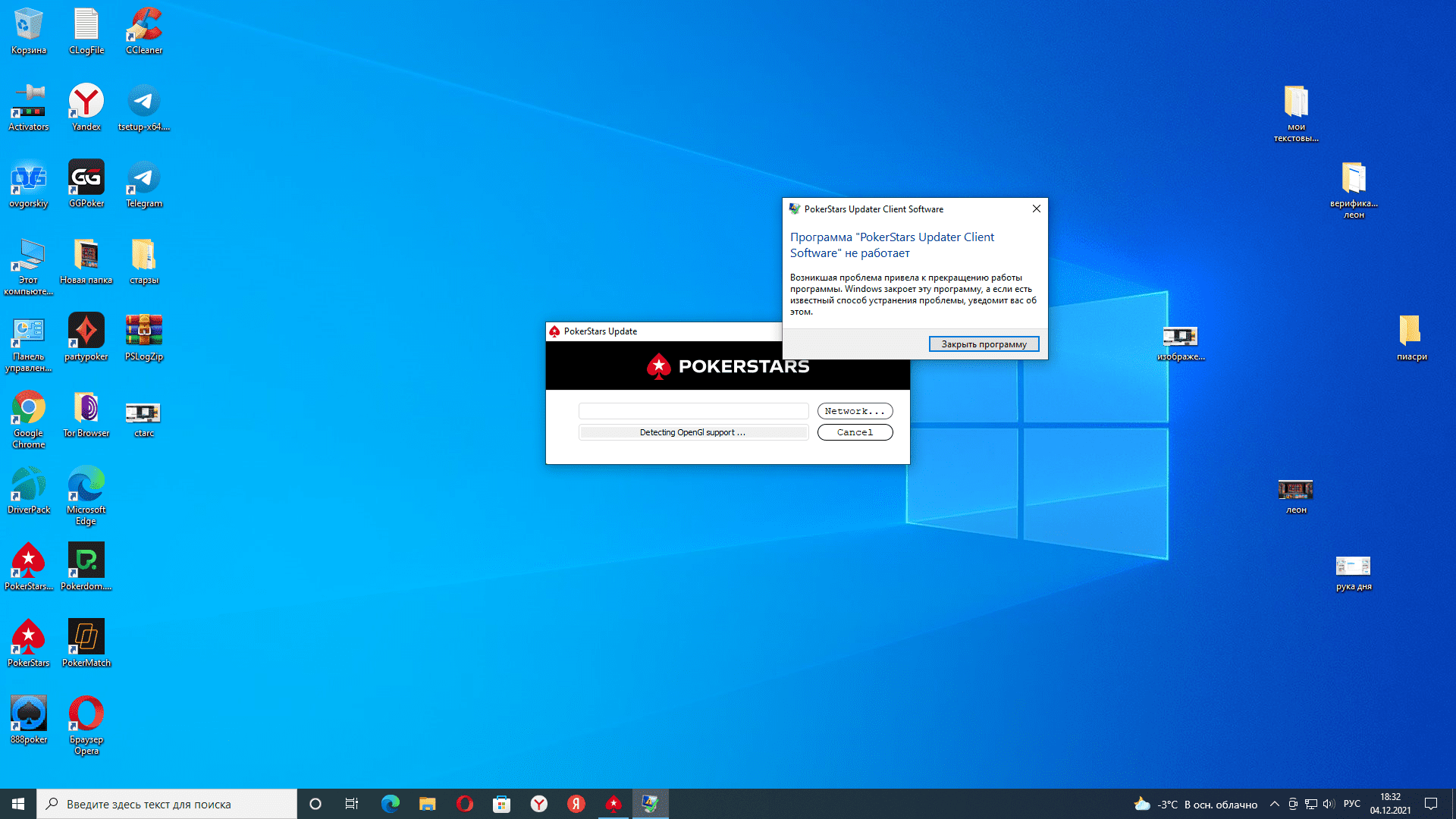Select the рука дня image file

point(1354,573)
